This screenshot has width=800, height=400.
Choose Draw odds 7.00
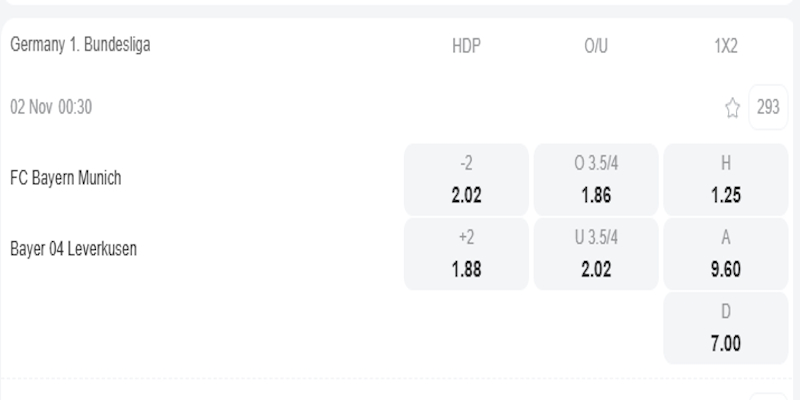tap(726, 328)
